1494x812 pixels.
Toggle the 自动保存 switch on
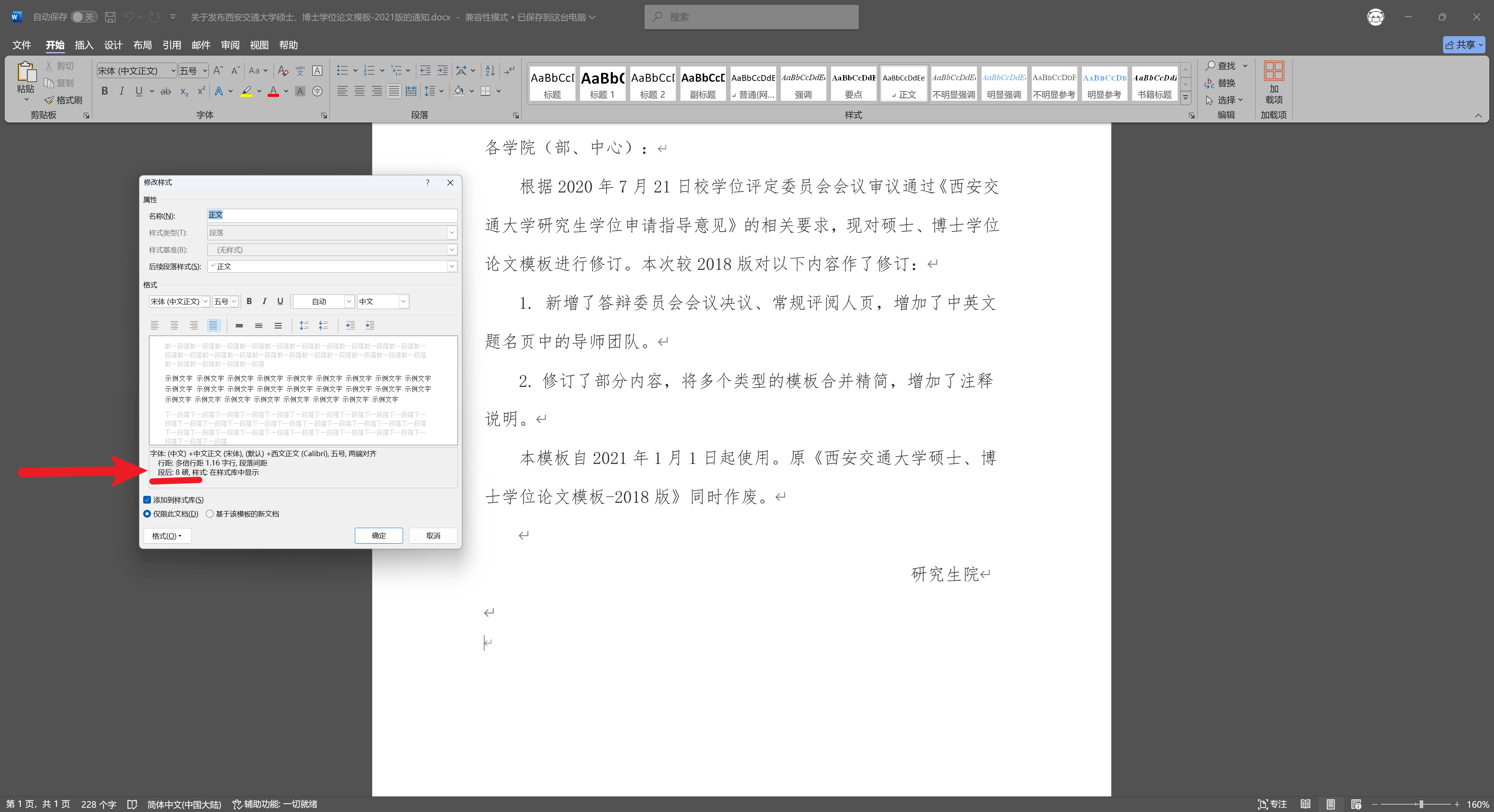[x=85, y=17]
